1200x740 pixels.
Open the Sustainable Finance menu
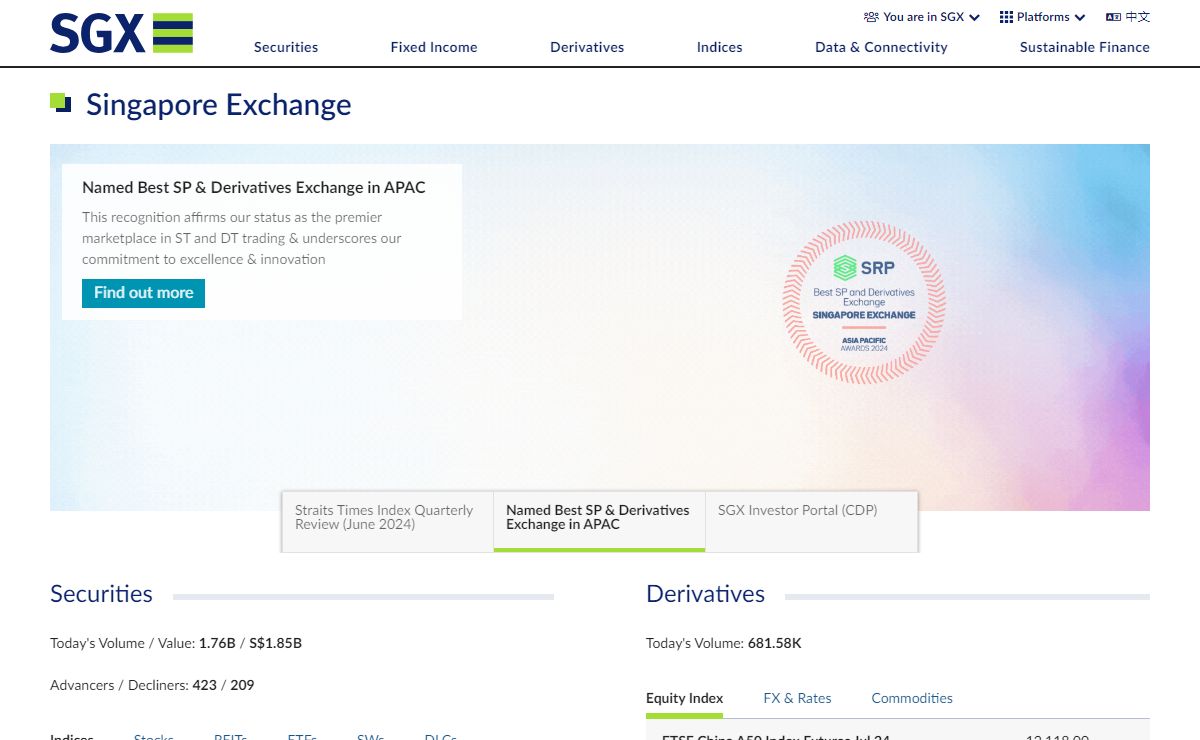pyautogui.click(x=1084, y=47)
